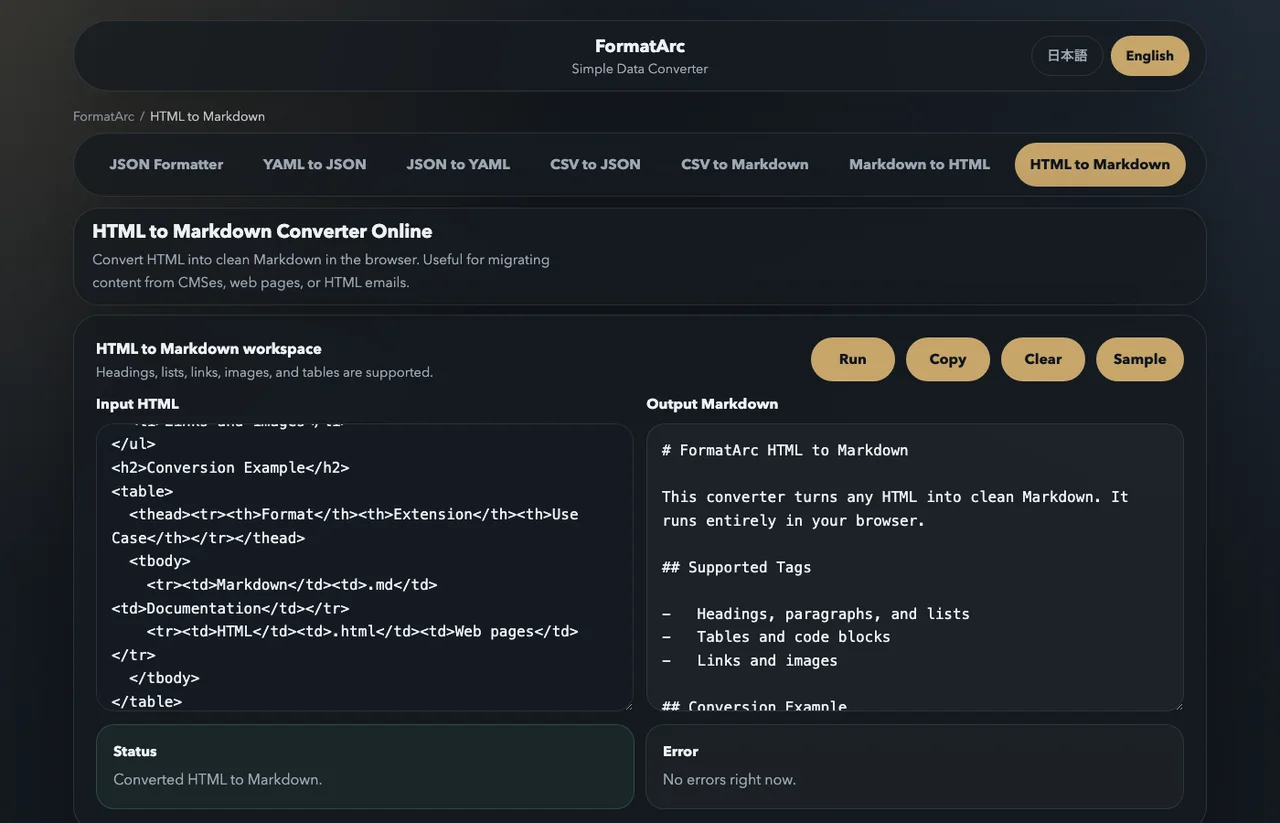1280x823 pixels.
Task: Load the Sample HTML input
Action: (x=1139, y=359)
